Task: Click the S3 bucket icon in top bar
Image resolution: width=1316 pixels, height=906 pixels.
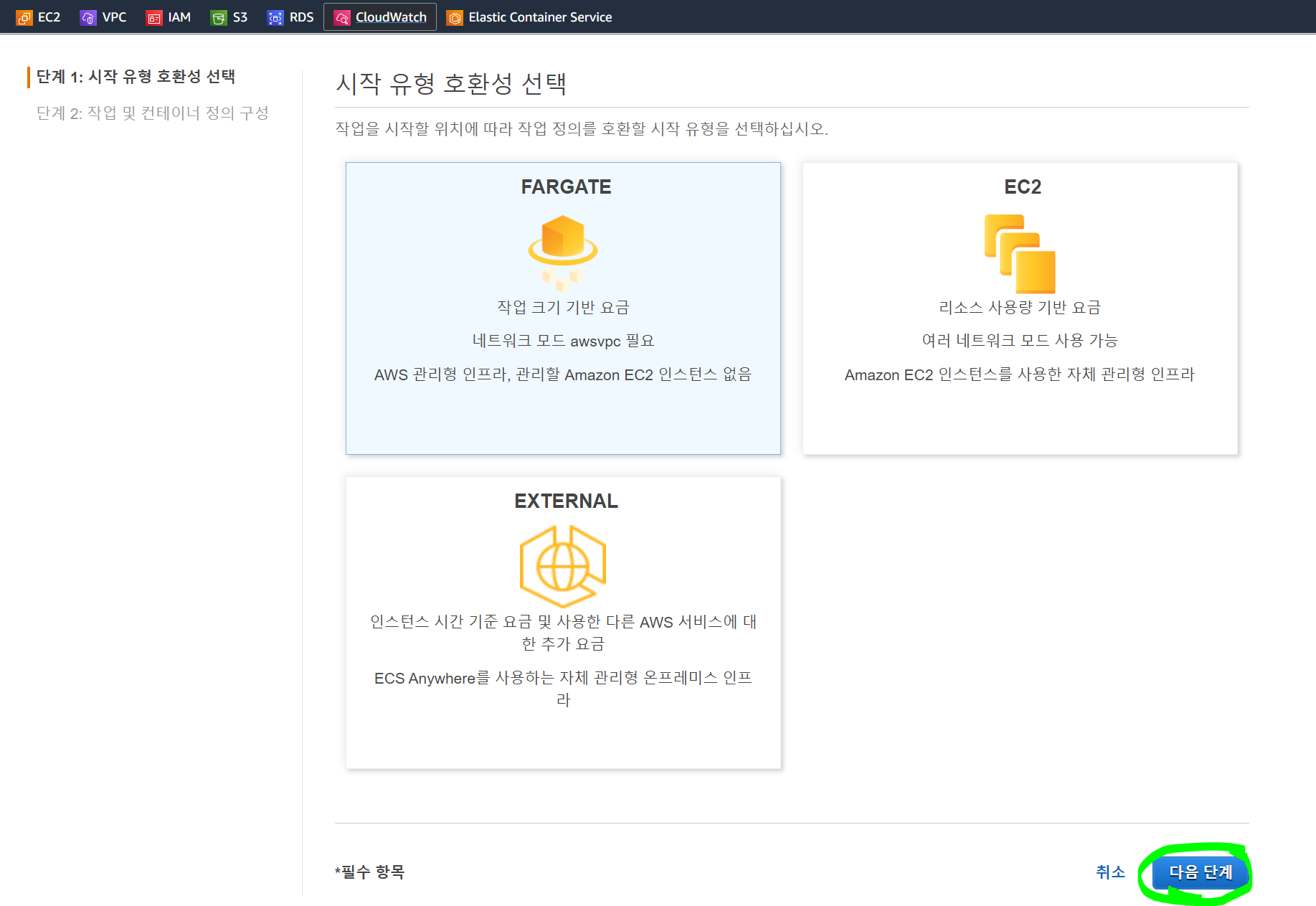Action: pos(219,17)
